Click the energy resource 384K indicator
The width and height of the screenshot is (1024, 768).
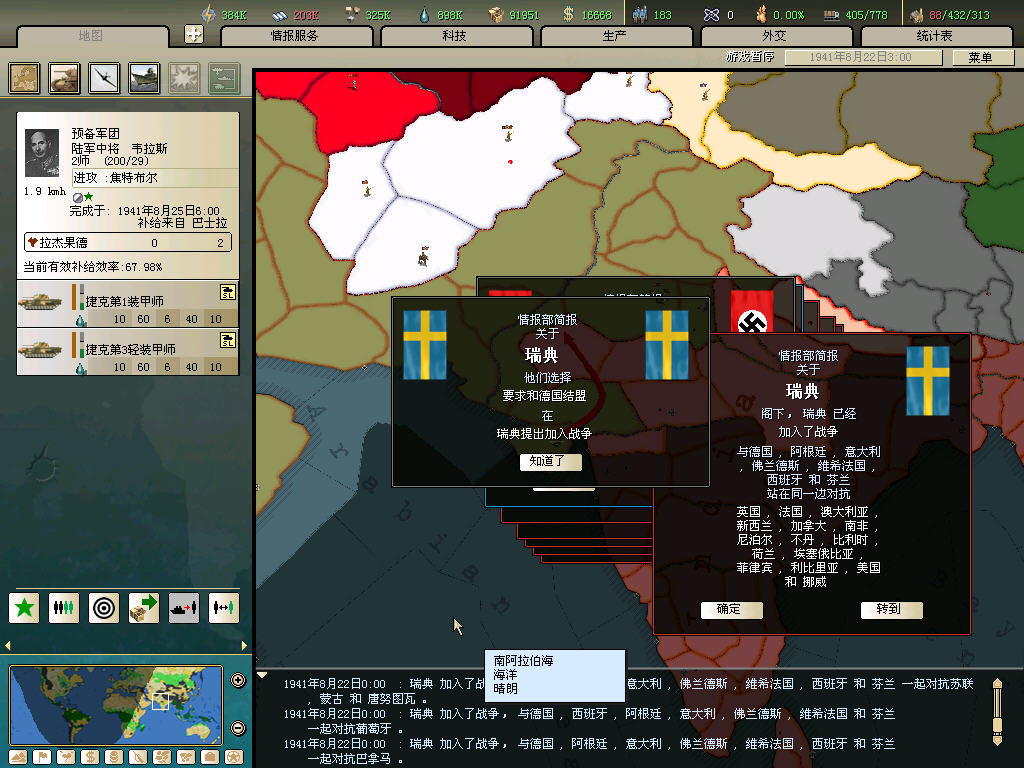(x=224, y=14)
